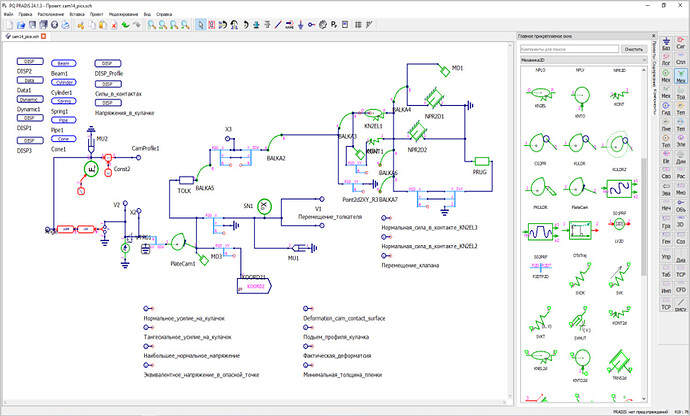Select the Гид hydraulics category icon
This screenshot has height=416, width=690.
[x=666, y=108]
